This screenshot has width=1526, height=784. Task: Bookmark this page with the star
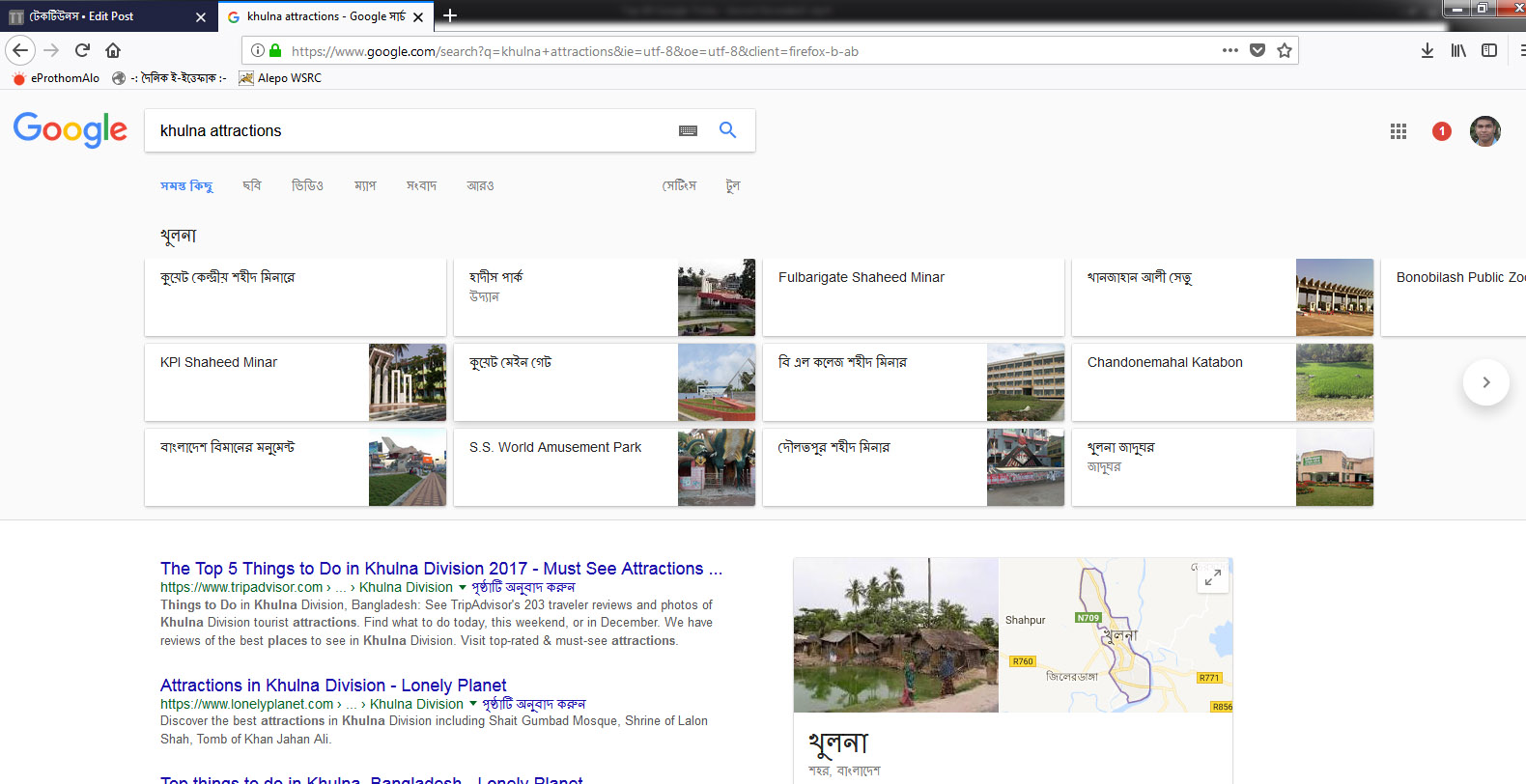(x=1285, y=50)
